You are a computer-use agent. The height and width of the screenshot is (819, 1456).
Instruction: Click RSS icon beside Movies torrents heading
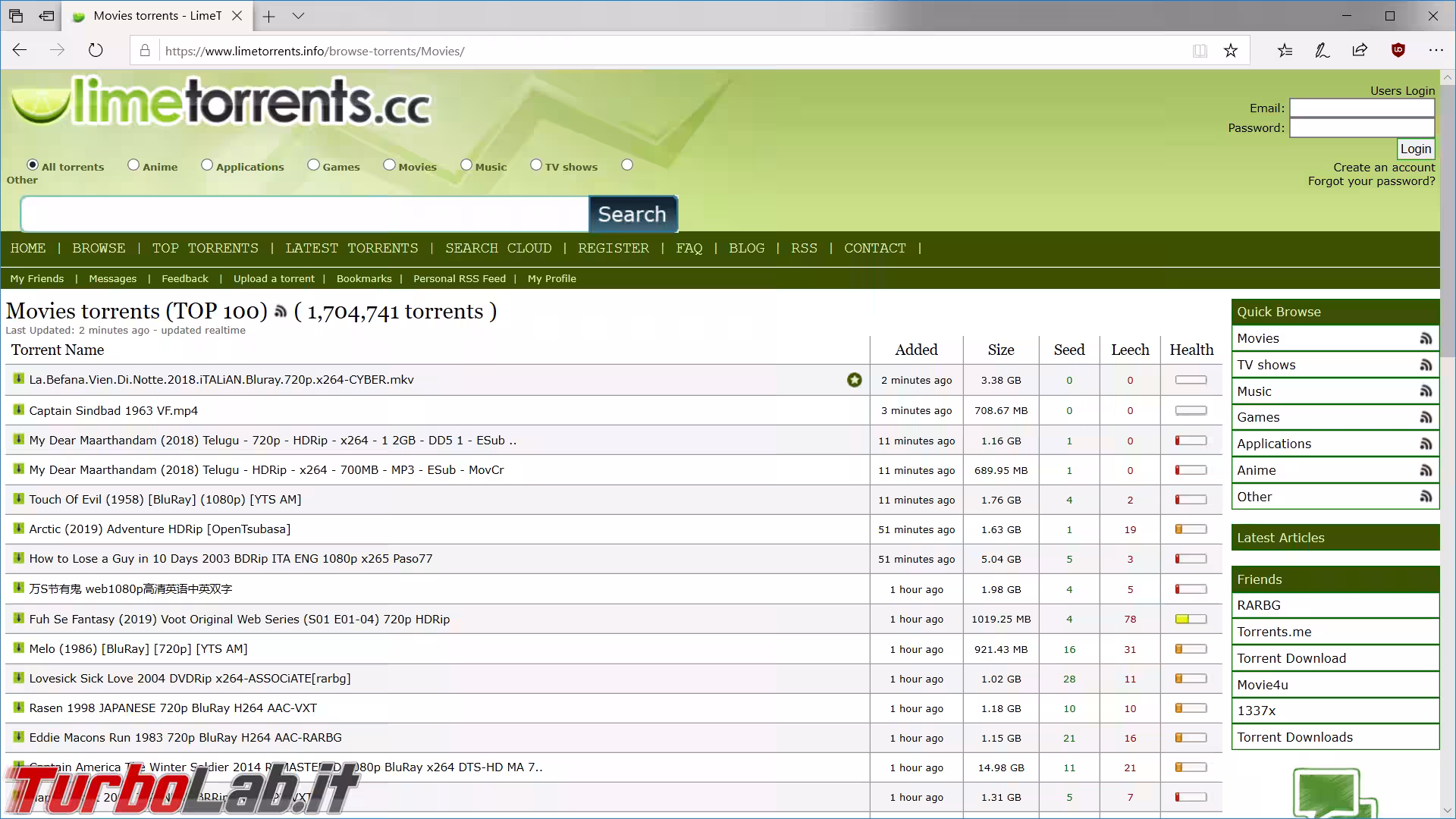281,312
